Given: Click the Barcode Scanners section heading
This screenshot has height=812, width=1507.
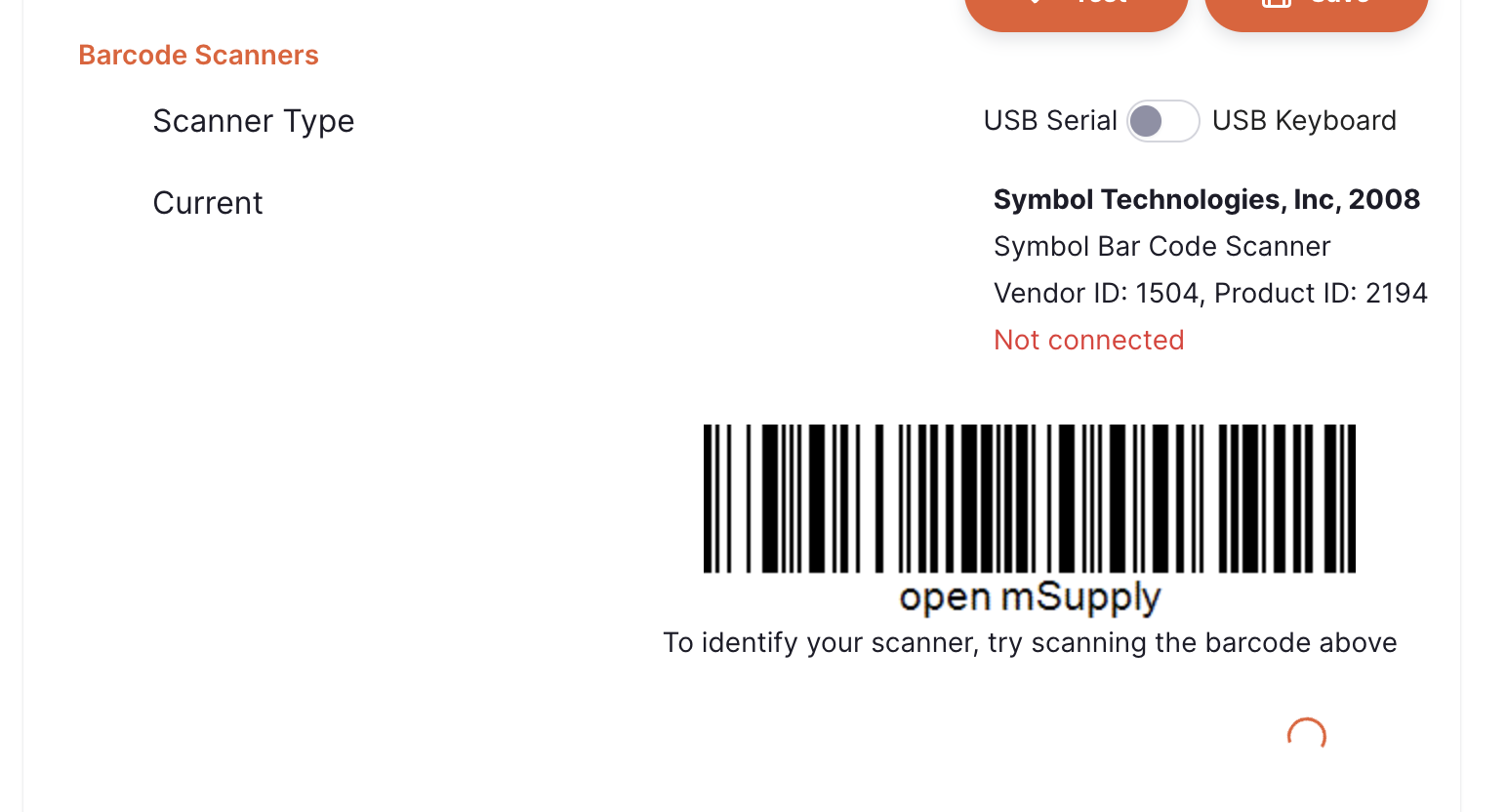Looking at the screenshot, I should pyautogui.click(x=198, y=56).
